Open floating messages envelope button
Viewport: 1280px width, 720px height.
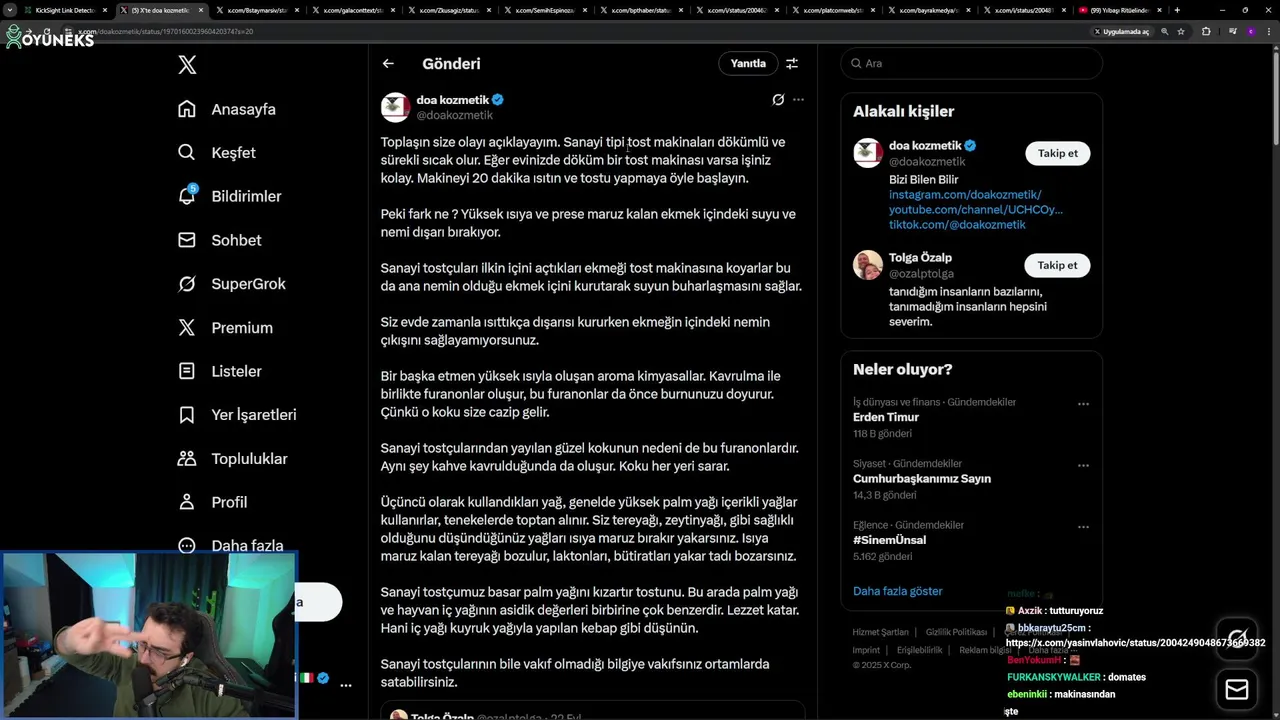1237,689
